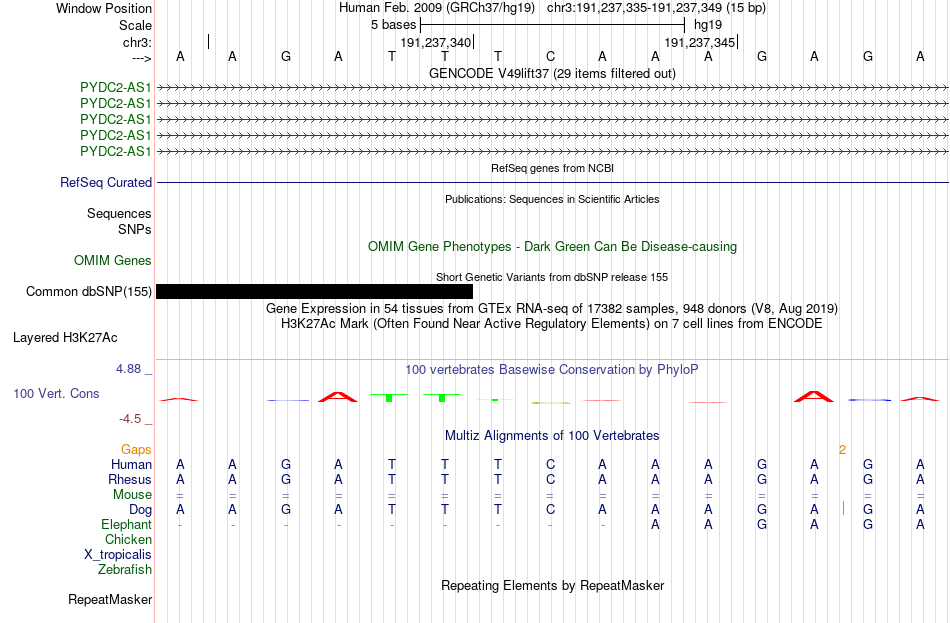
Task: Click the C base in the reference sequence row
Action: (550, 57)
